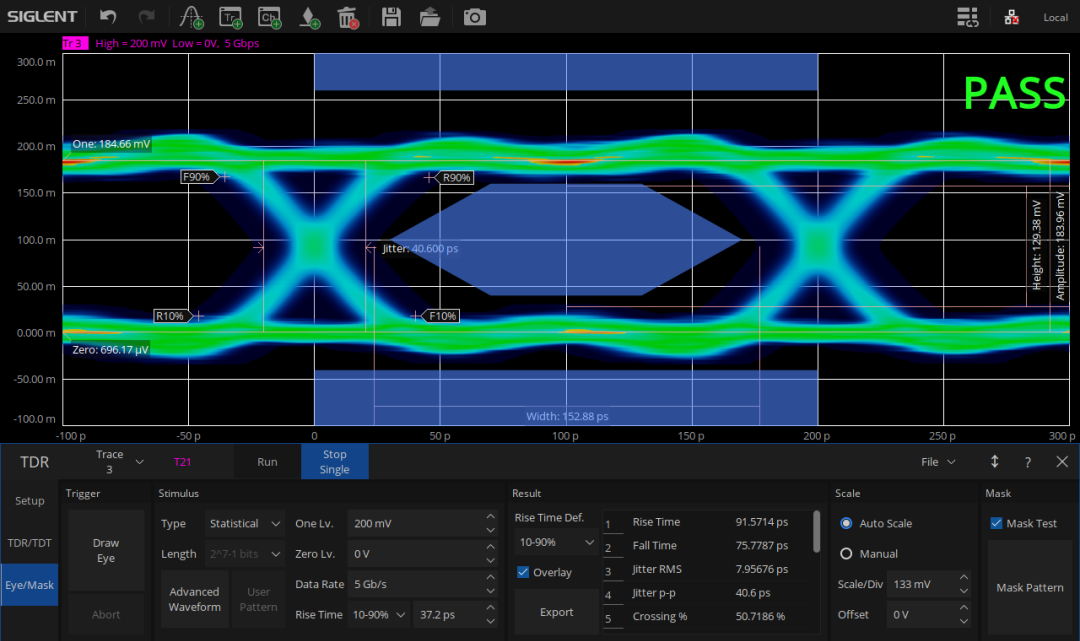Take screenshot with camera icon
This screenshot has height=641, width=1080.
[474, 17]
